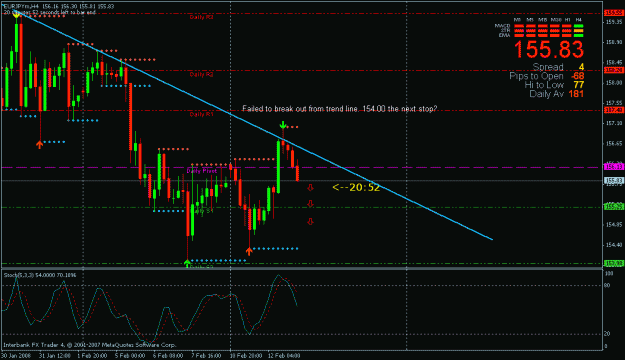625x360 pixels.
Task: Click the Pips to Open value -68
Action: pyautogui.click(x=578, y=76)
